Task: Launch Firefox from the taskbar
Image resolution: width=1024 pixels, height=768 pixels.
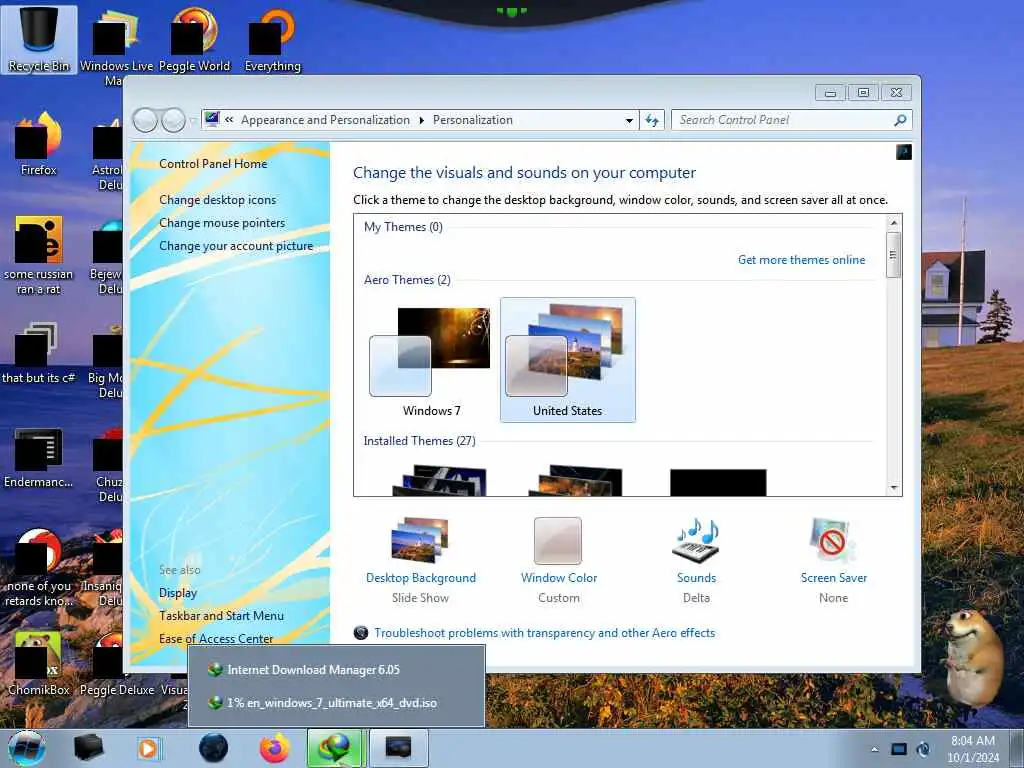Action: tap(275, 748)
